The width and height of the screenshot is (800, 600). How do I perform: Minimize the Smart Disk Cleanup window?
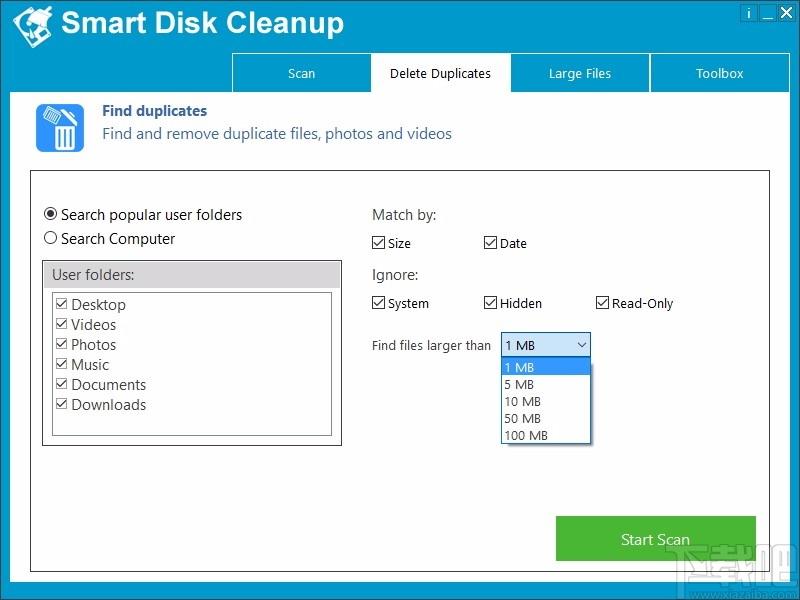pos(767,13)
